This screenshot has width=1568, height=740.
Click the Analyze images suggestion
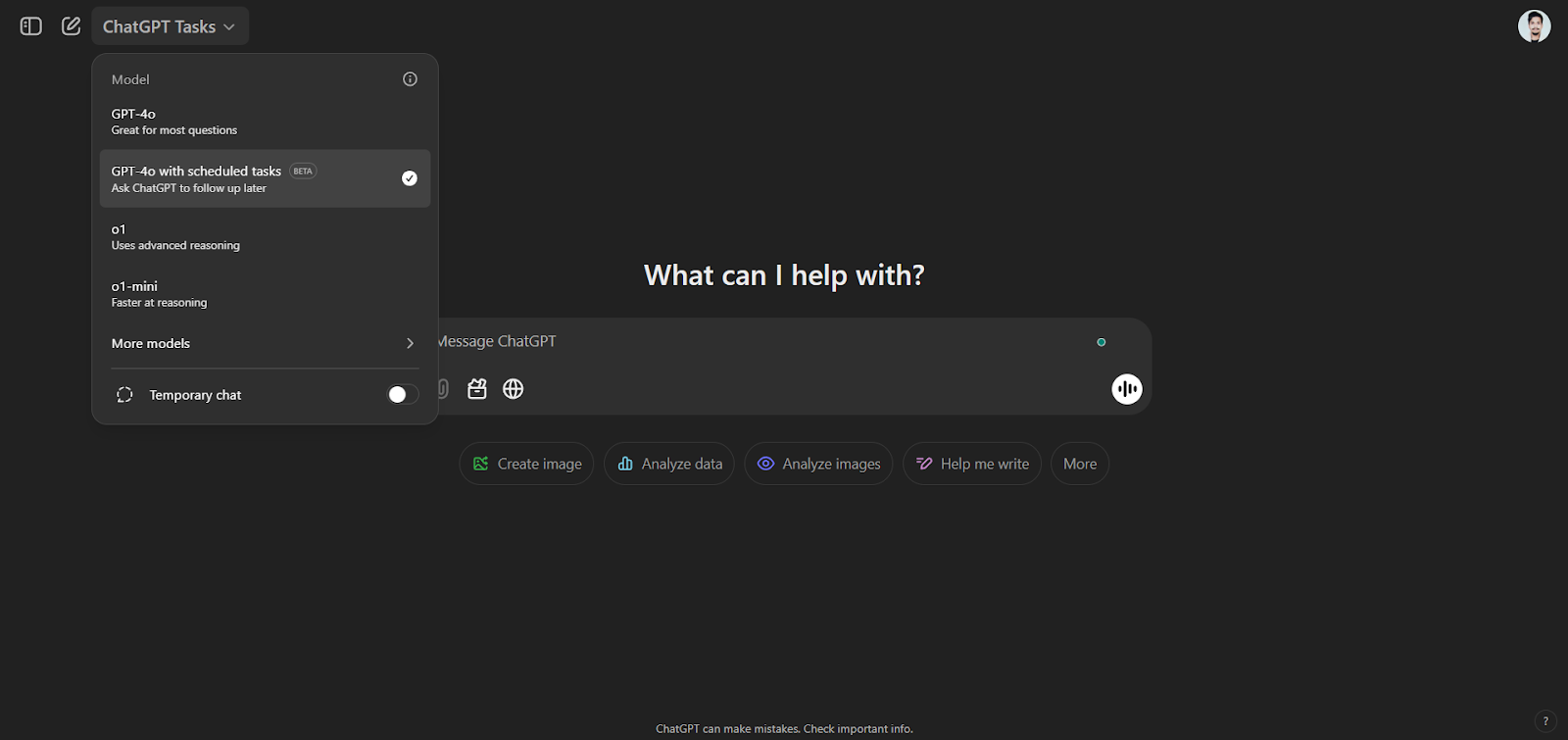pyautogui.click(x=819, y=464)
